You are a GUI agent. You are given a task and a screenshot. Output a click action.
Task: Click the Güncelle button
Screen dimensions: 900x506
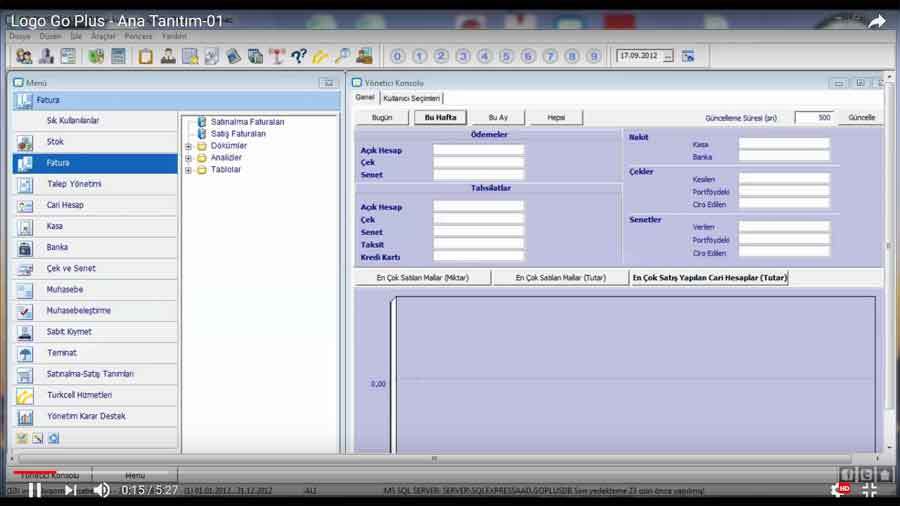click(x=862, y=118)
